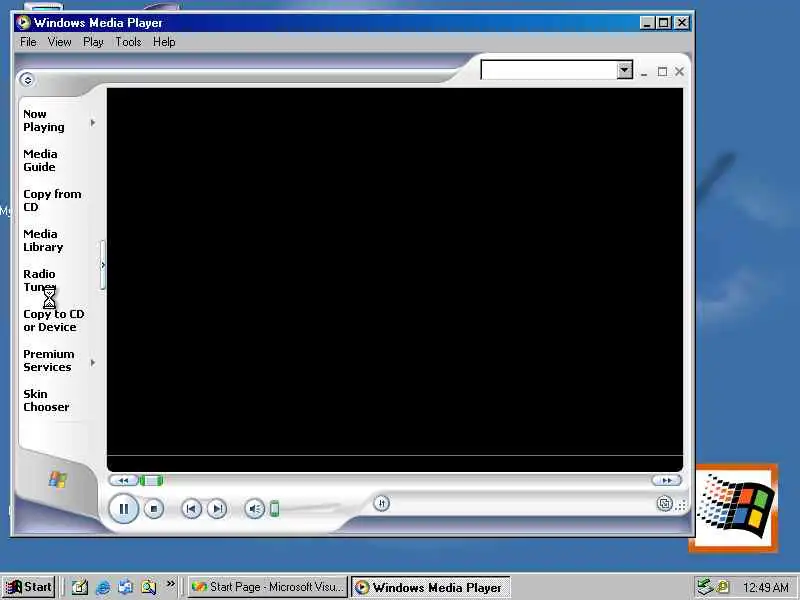Pause playback with the Pause button
The height and width of the screenshot is (600, 800).
point(123,509)
